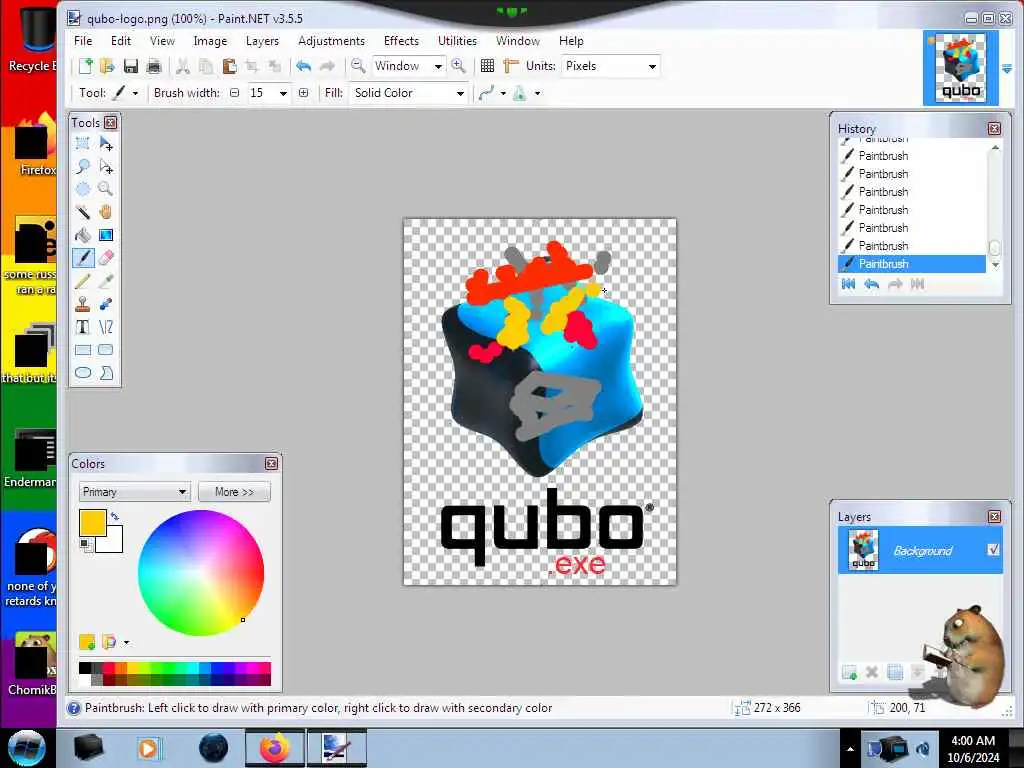This screenshot has height=768, width=1024.
Task: Select the Ellipse shape tool
Action: [83, 373]
